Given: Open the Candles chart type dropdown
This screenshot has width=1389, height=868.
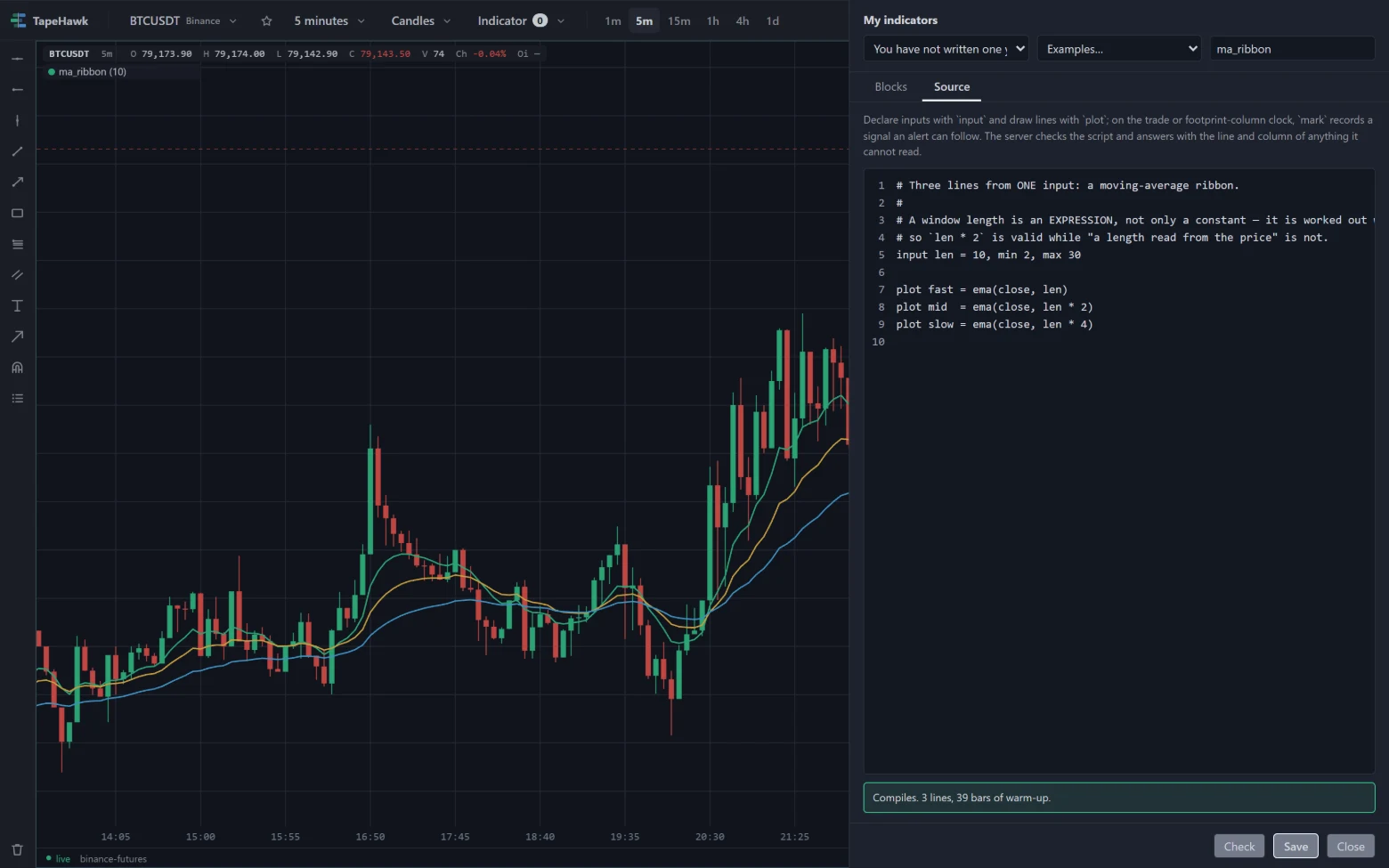Looking at the screenshot, I should [421, 20].
